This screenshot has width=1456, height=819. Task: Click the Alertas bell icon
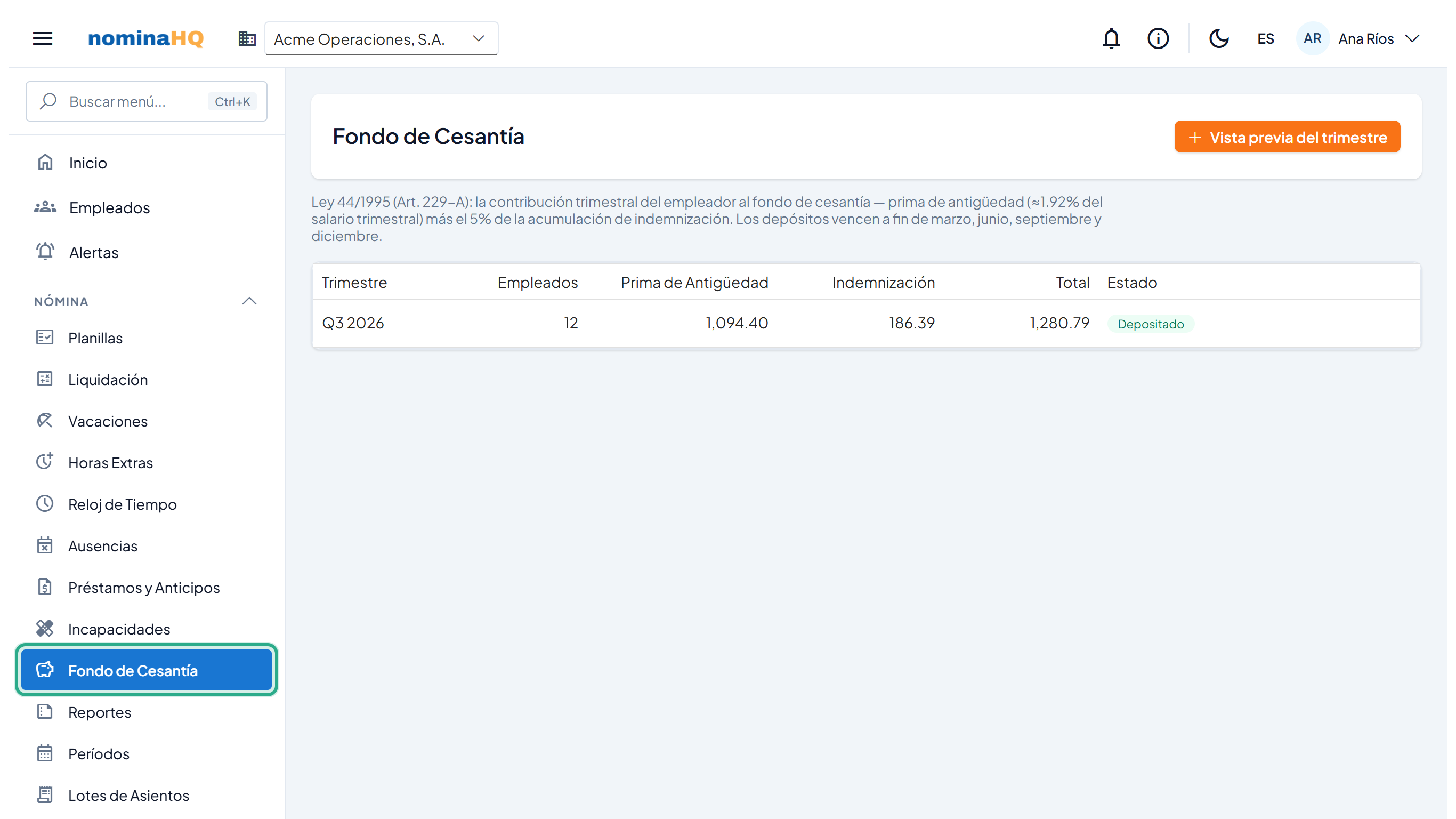(45, 252)
